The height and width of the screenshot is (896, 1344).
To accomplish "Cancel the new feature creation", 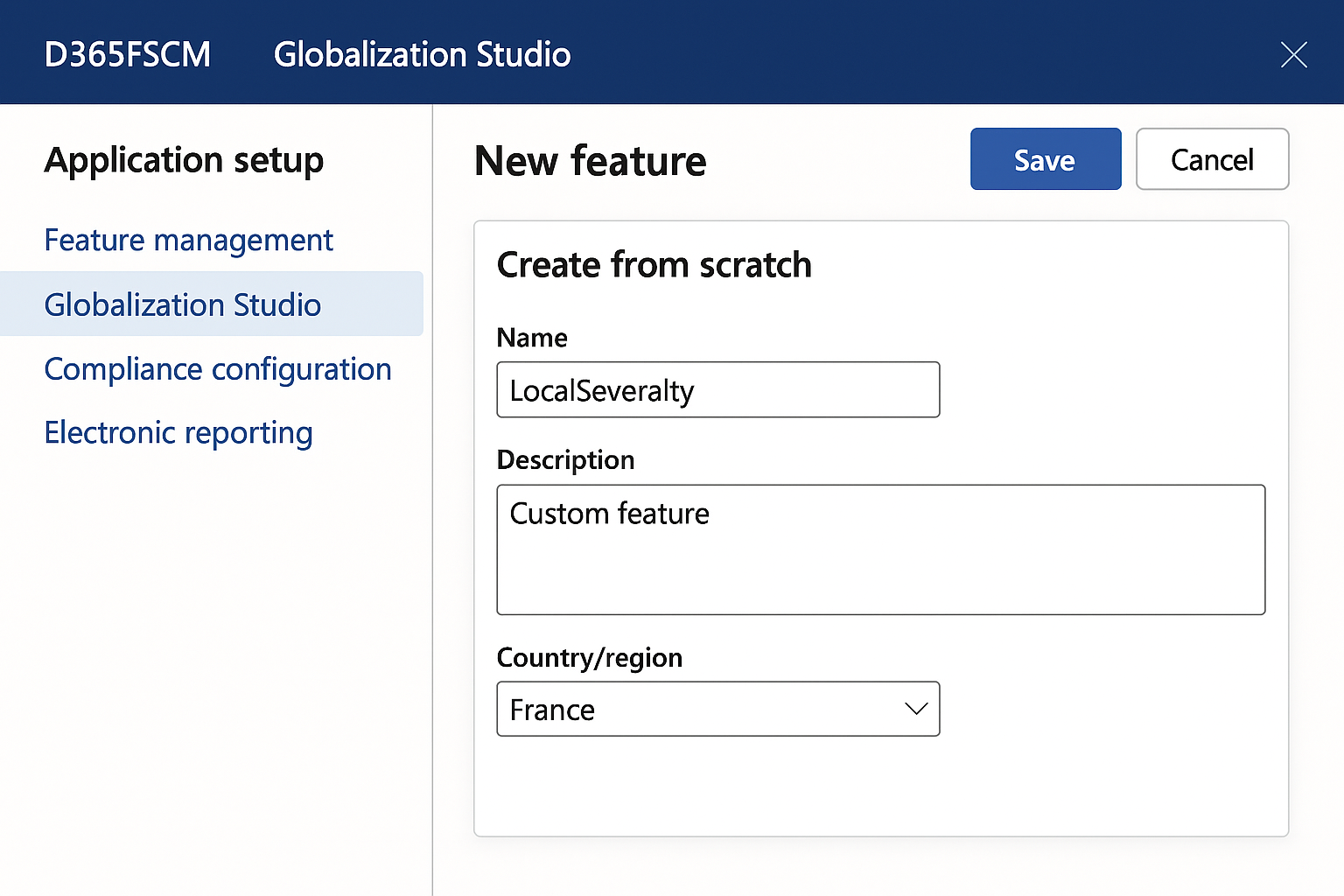I will click(x=1212, y=159).
